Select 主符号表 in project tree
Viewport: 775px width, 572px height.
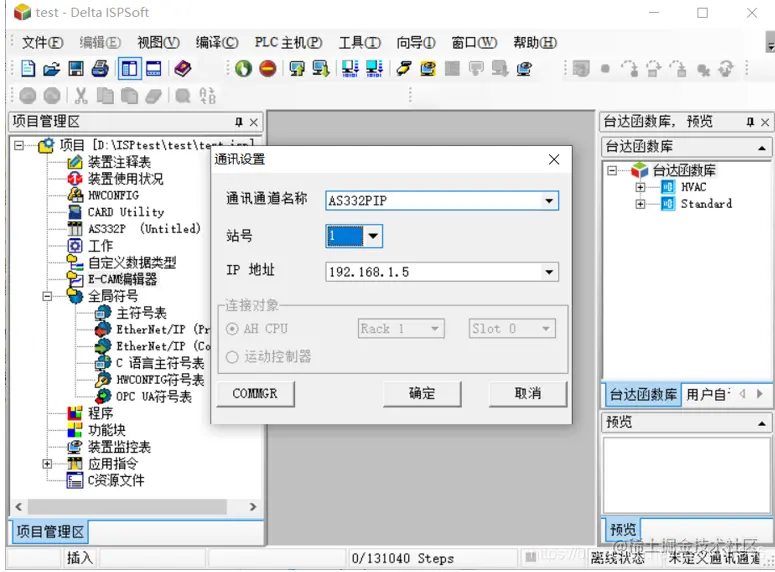click(x=141, y=313)
